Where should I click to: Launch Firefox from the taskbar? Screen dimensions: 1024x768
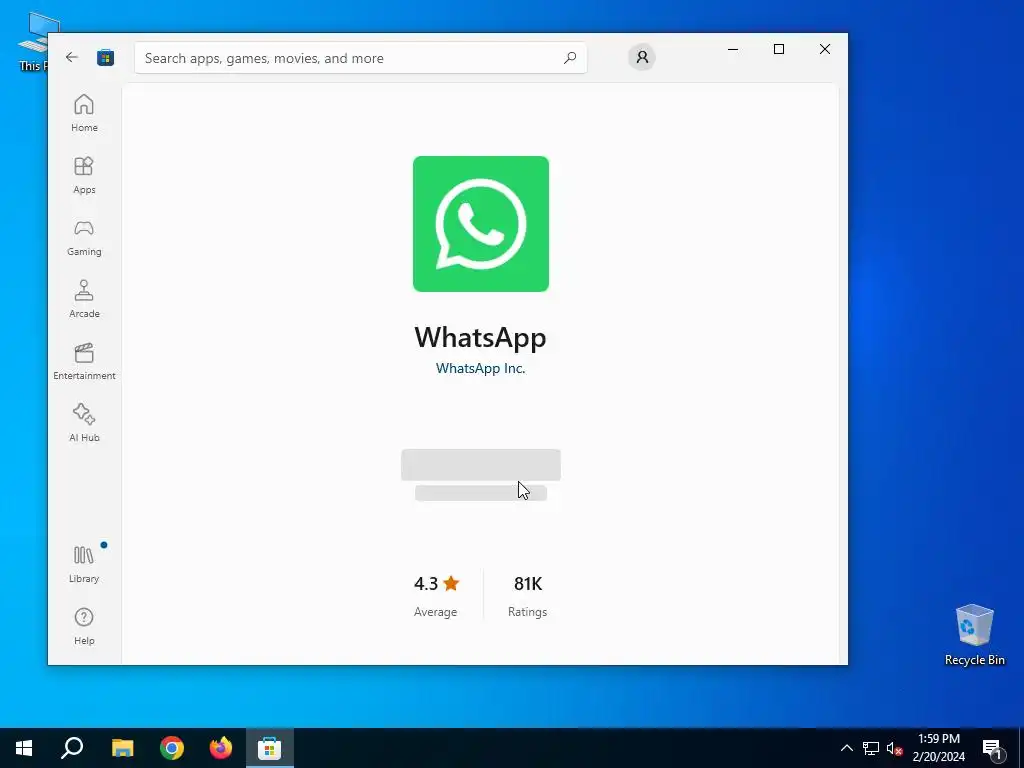[x=221, y=748]
